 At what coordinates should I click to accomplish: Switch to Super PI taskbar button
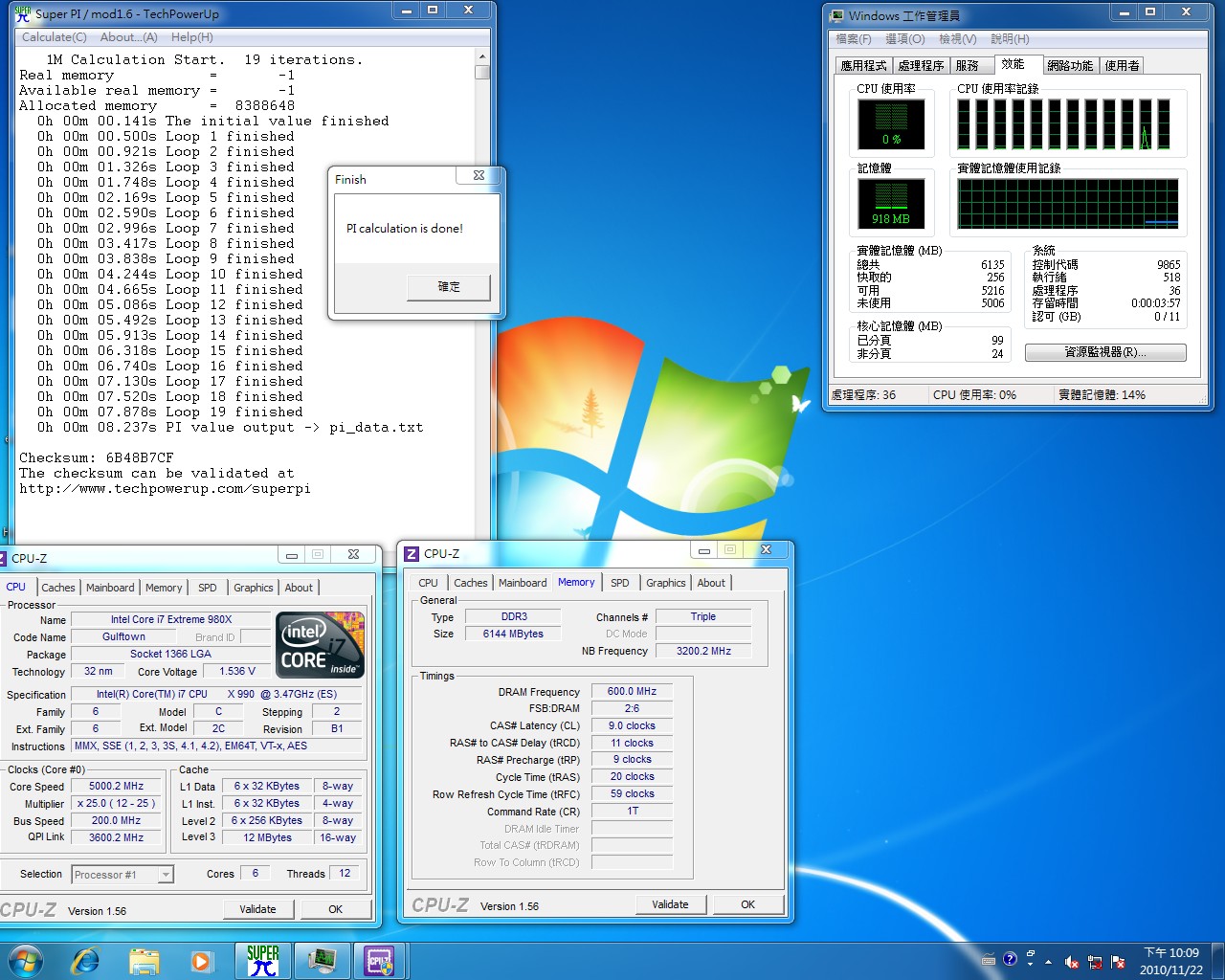click(x=263, y=961)
